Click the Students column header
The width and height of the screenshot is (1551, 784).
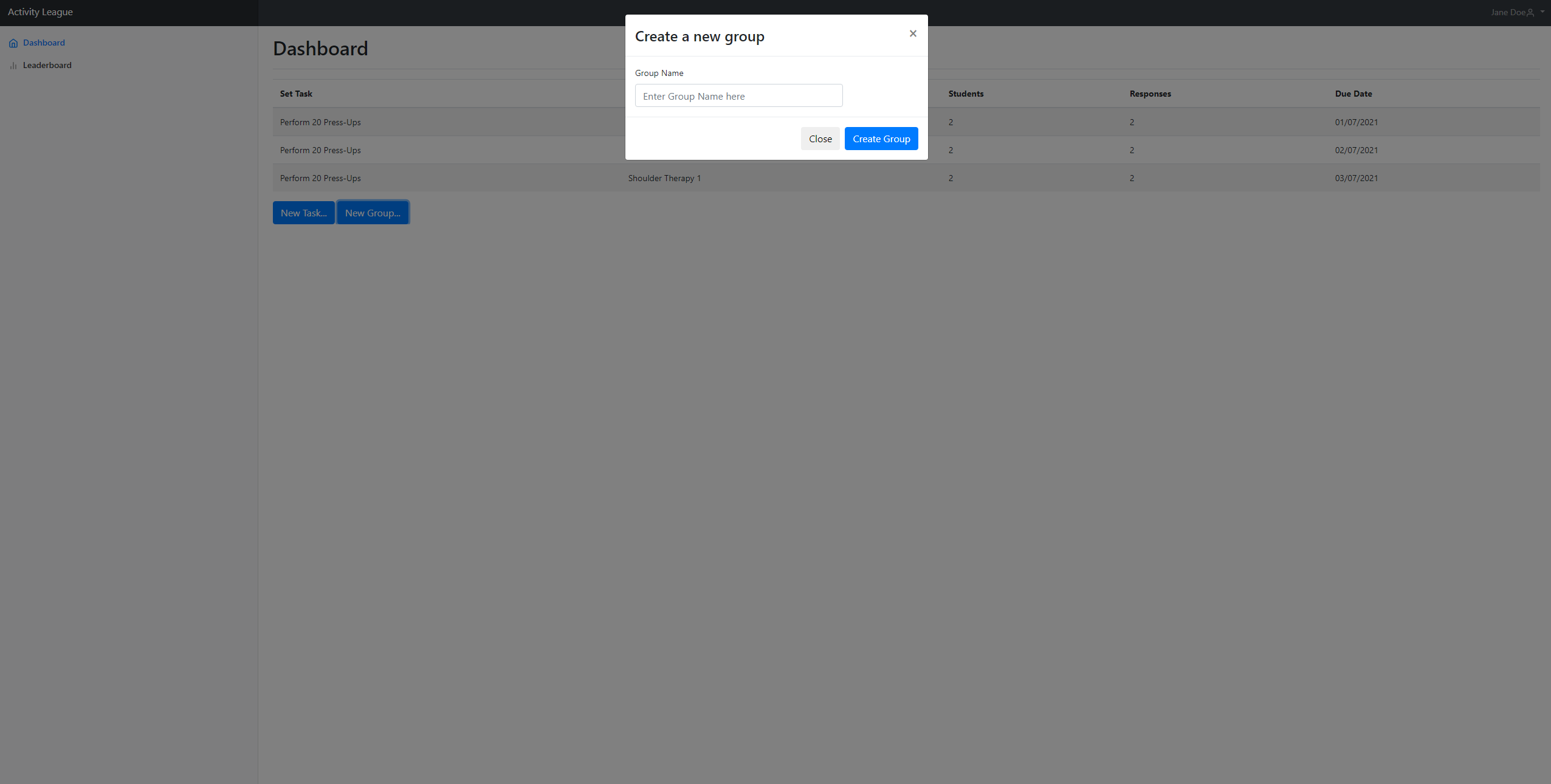point(966,94)
